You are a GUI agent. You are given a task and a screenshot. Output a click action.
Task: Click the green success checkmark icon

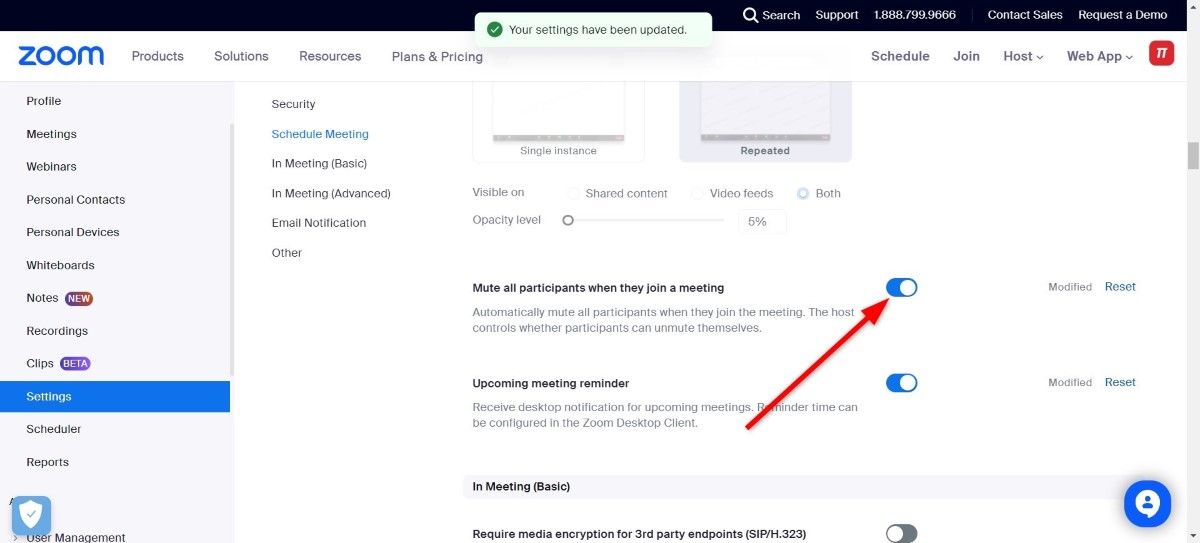[x=494, y=29]
